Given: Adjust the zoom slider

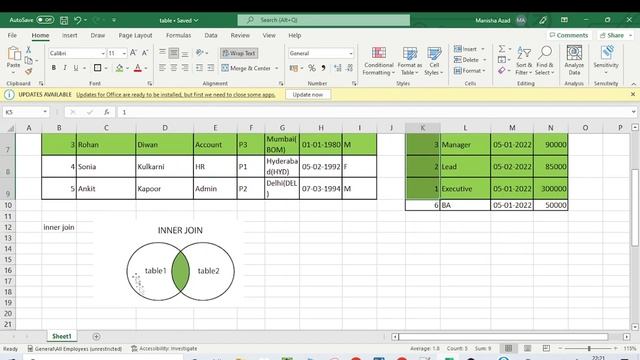Looking at the screenshot, I should 589,348.
